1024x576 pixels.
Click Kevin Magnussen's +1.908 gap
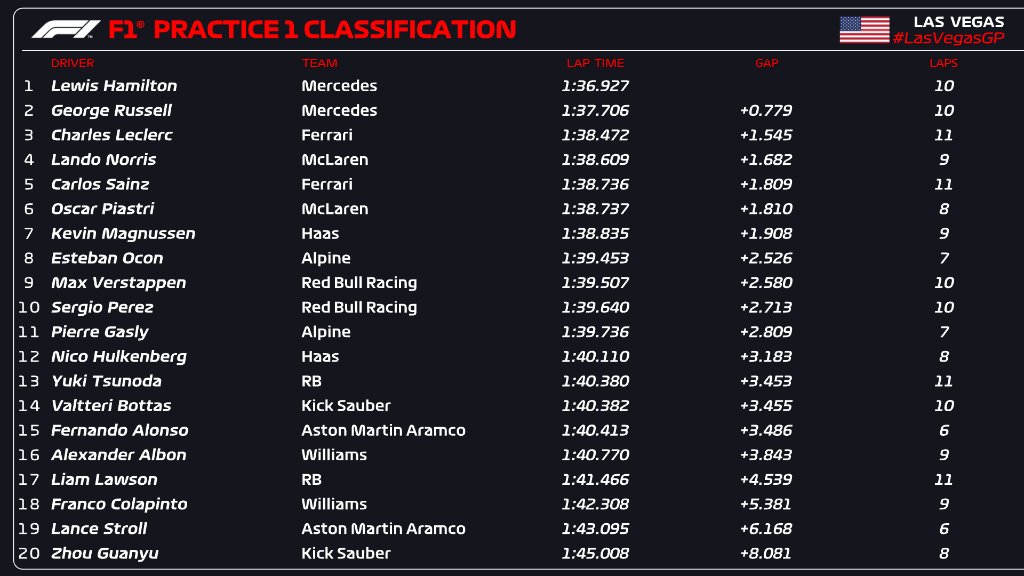click(766, 234)
